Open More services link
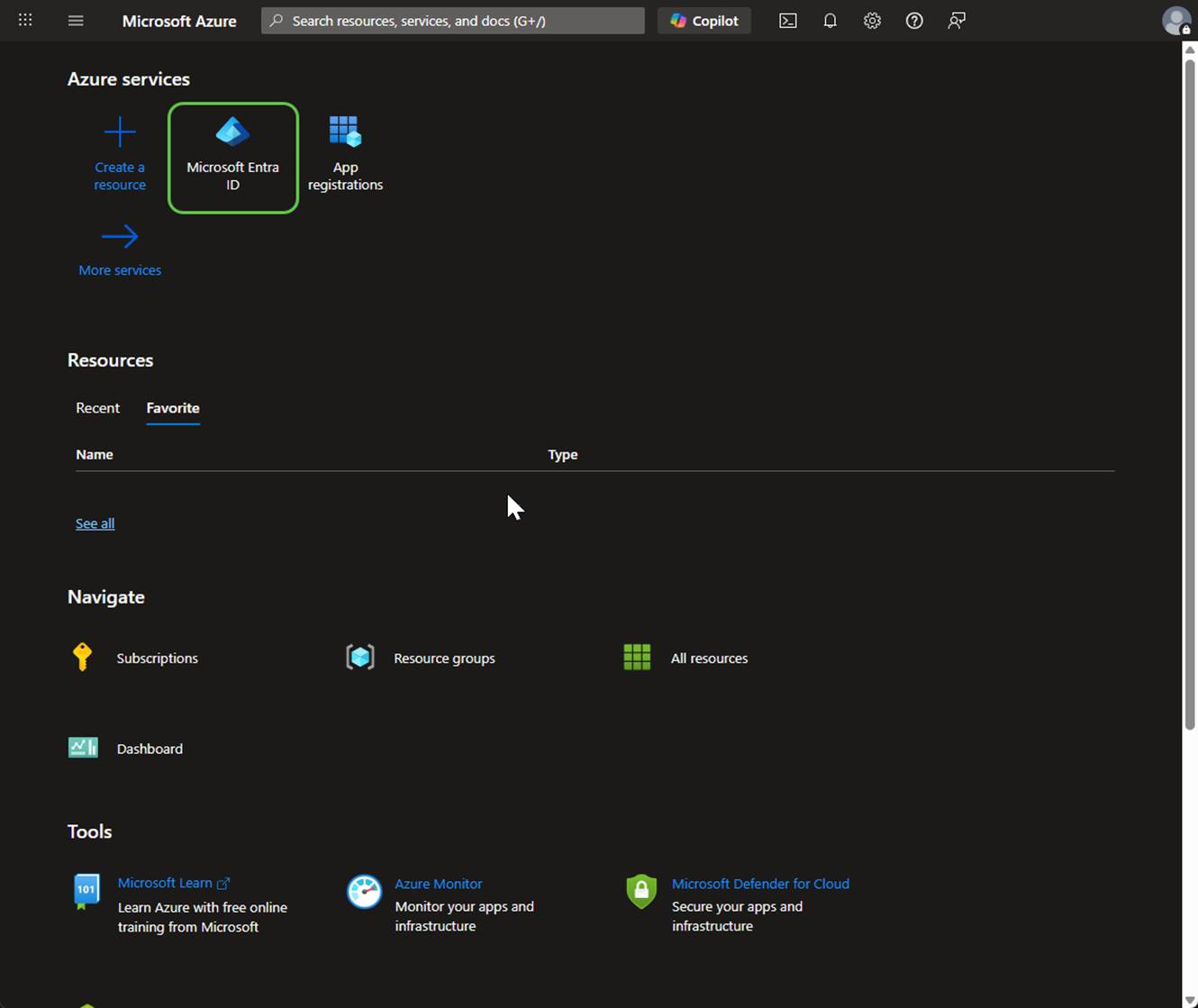 [120, 270]
